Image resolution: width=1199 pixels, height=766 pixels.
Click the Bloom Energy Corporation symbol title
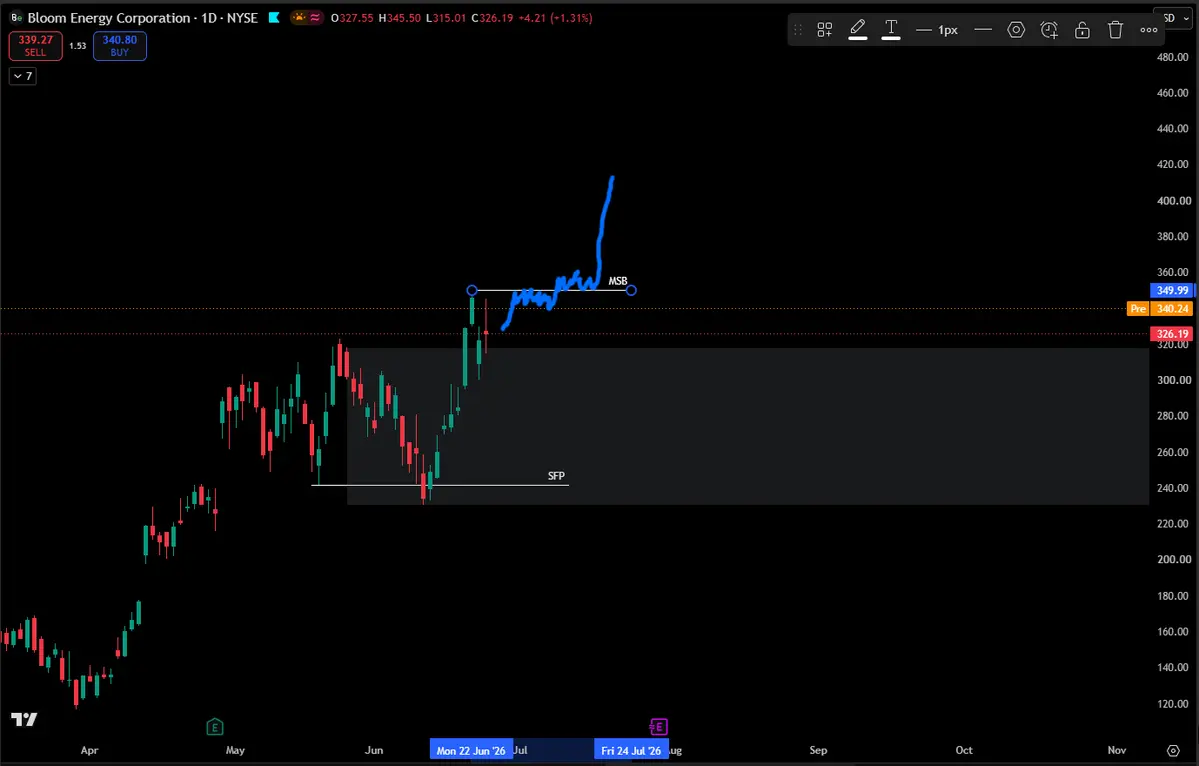(109, 18)
